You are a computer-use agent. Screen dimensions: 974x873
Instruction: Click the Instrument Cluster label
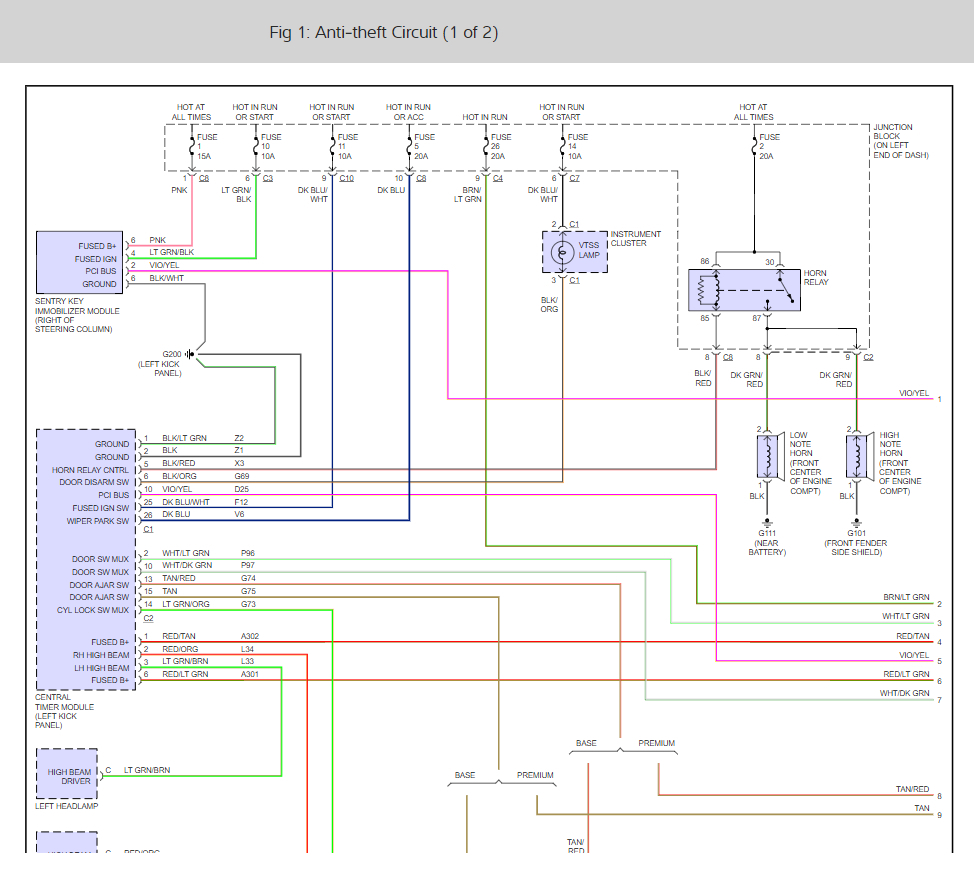635,239
